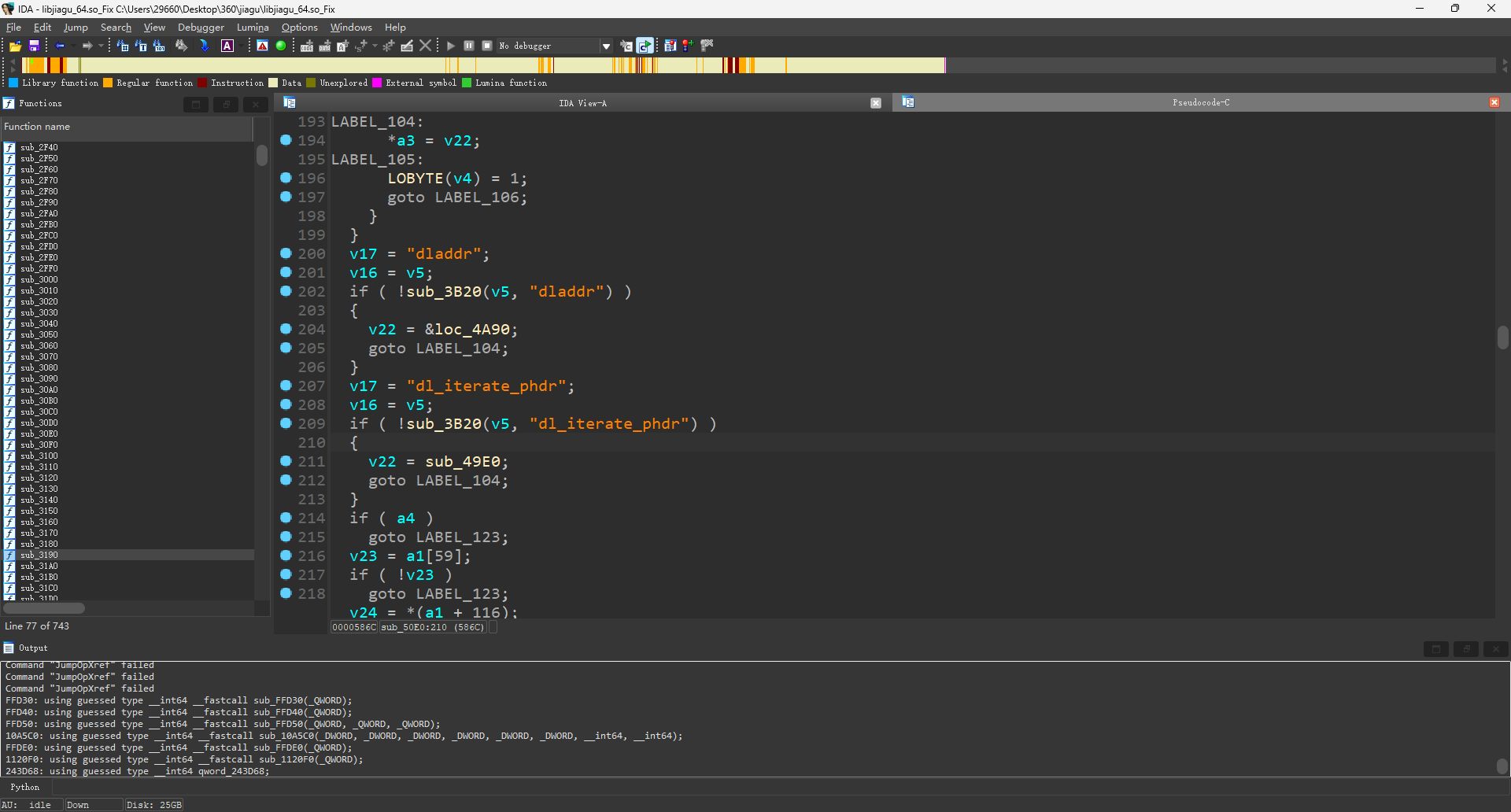The height and width of the screenshot is (812, 1511).
Task: Click the External symbol magenta color swatch
Action: click(x=377, y=83)
